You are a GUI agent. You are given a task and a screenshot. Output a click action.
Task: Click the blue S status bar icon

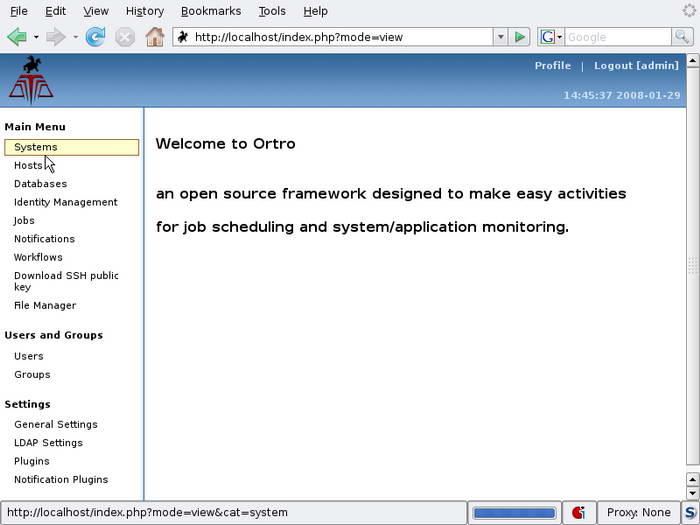(x=690, y=512)
